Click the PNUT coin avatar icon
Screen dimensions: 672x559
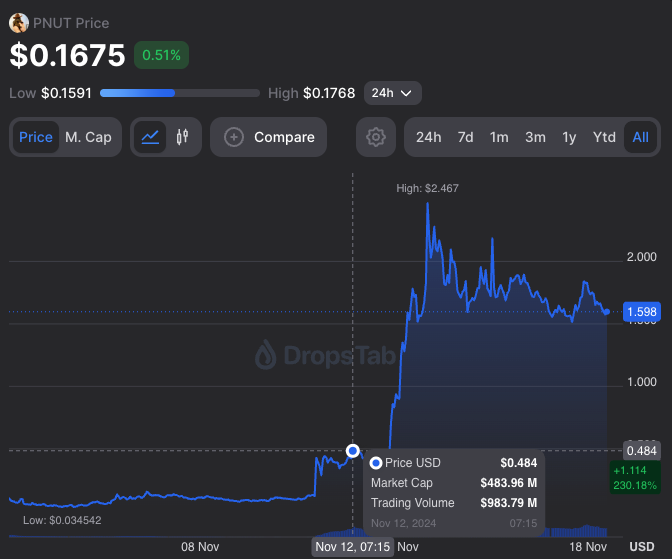[x=19, y=23]
